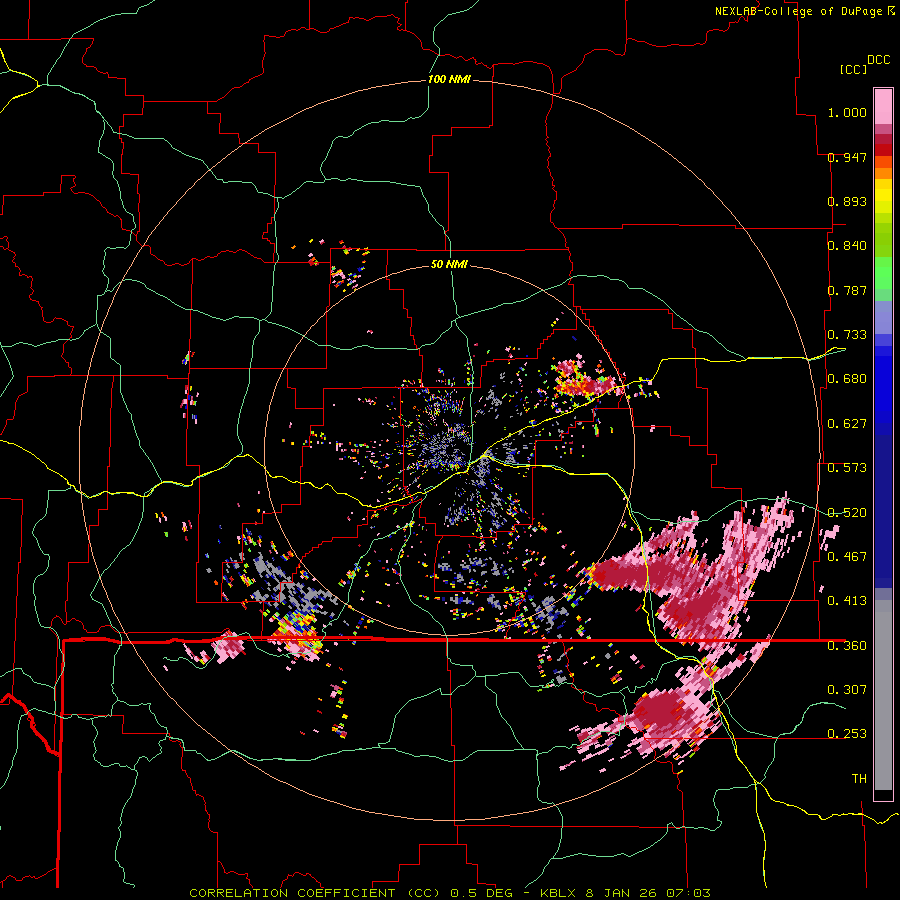Click the DCC label above the color scale
900x900 pixels.
pyautogui.click(x=878, y=59)
